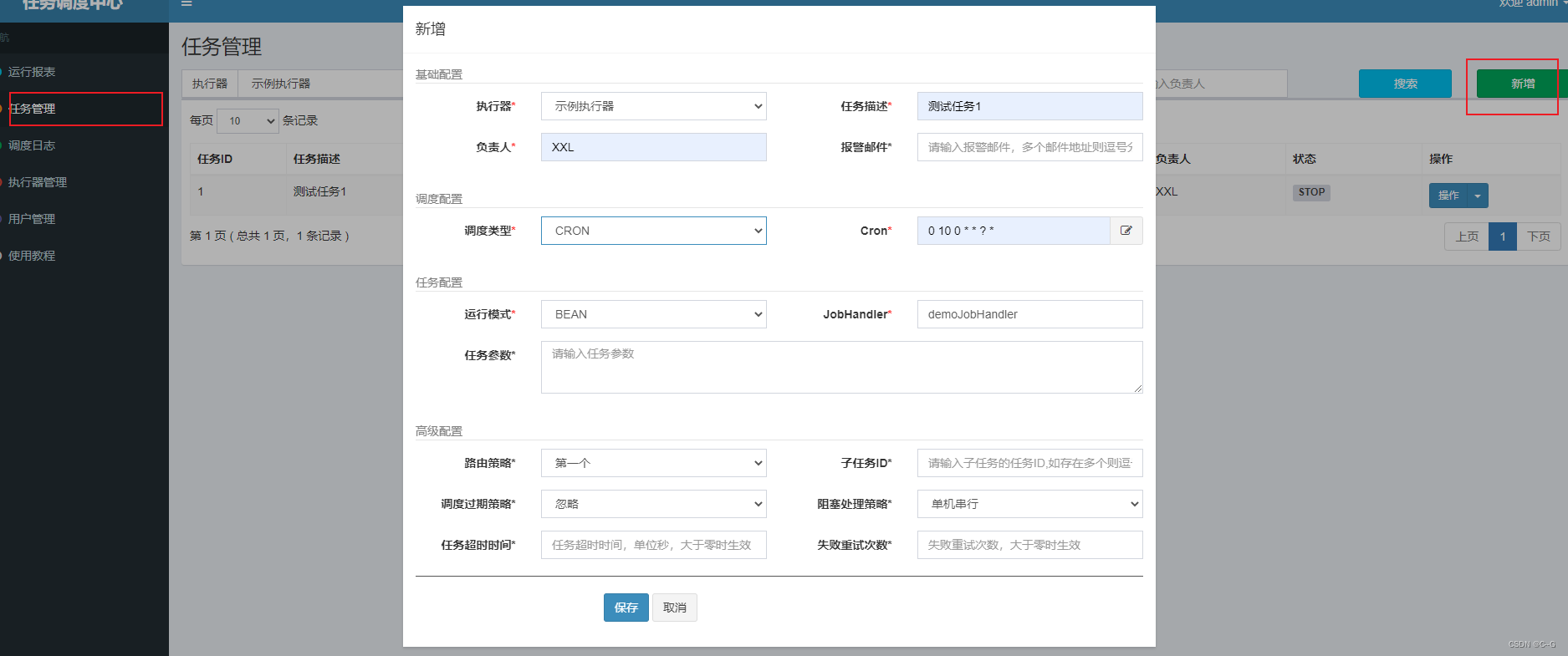Click the 保存 button
The image size is (1568, 656).
(x=626, y=608)
